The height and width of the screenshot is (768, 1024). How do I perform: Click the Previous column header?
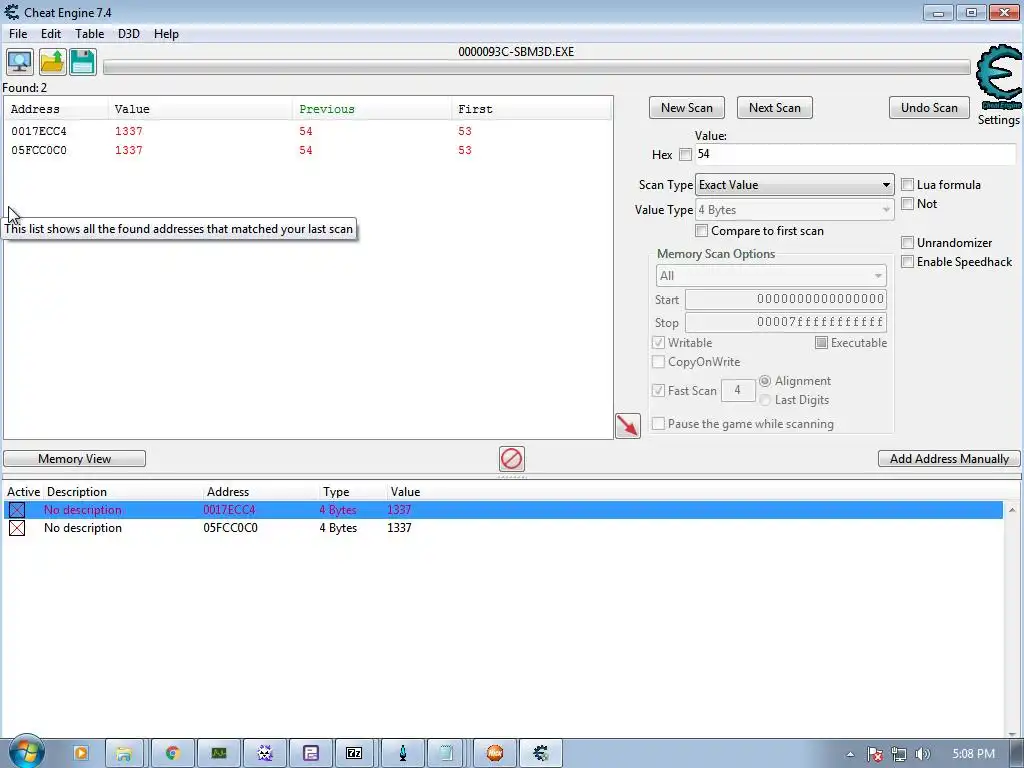click(x=372, y=109)
